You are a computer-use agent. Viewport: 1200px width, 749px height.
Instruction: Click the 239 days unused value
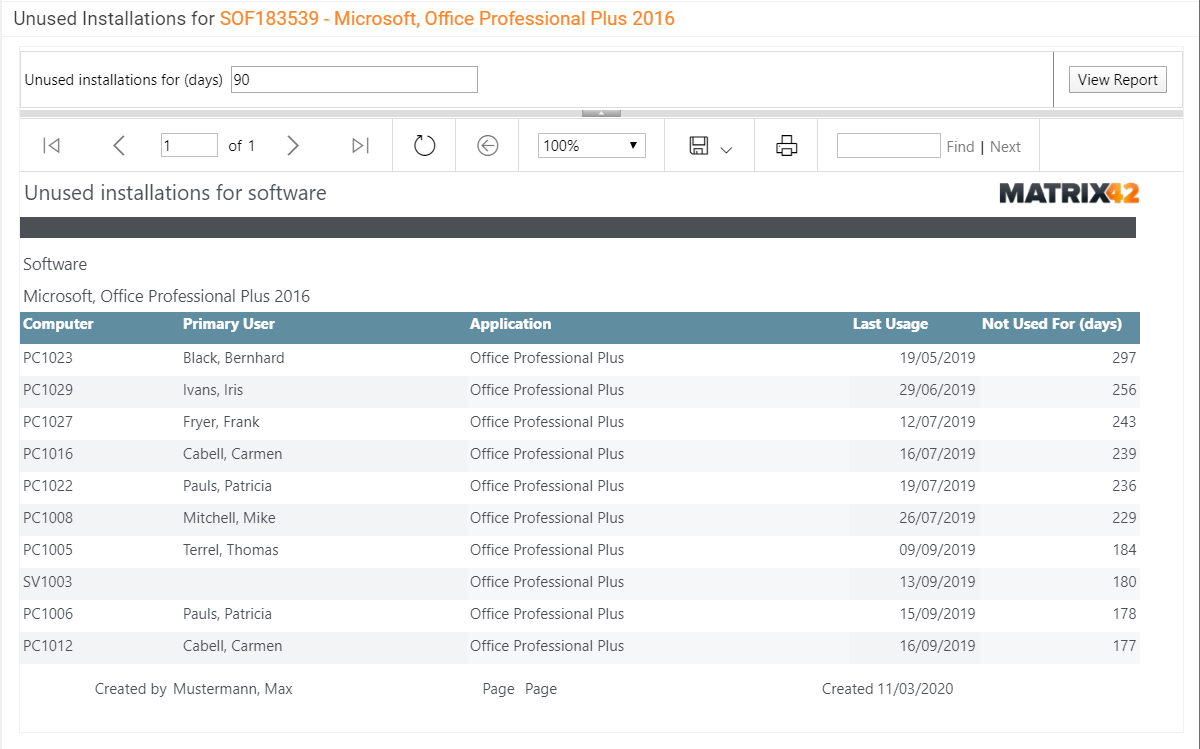point(1124,454)
